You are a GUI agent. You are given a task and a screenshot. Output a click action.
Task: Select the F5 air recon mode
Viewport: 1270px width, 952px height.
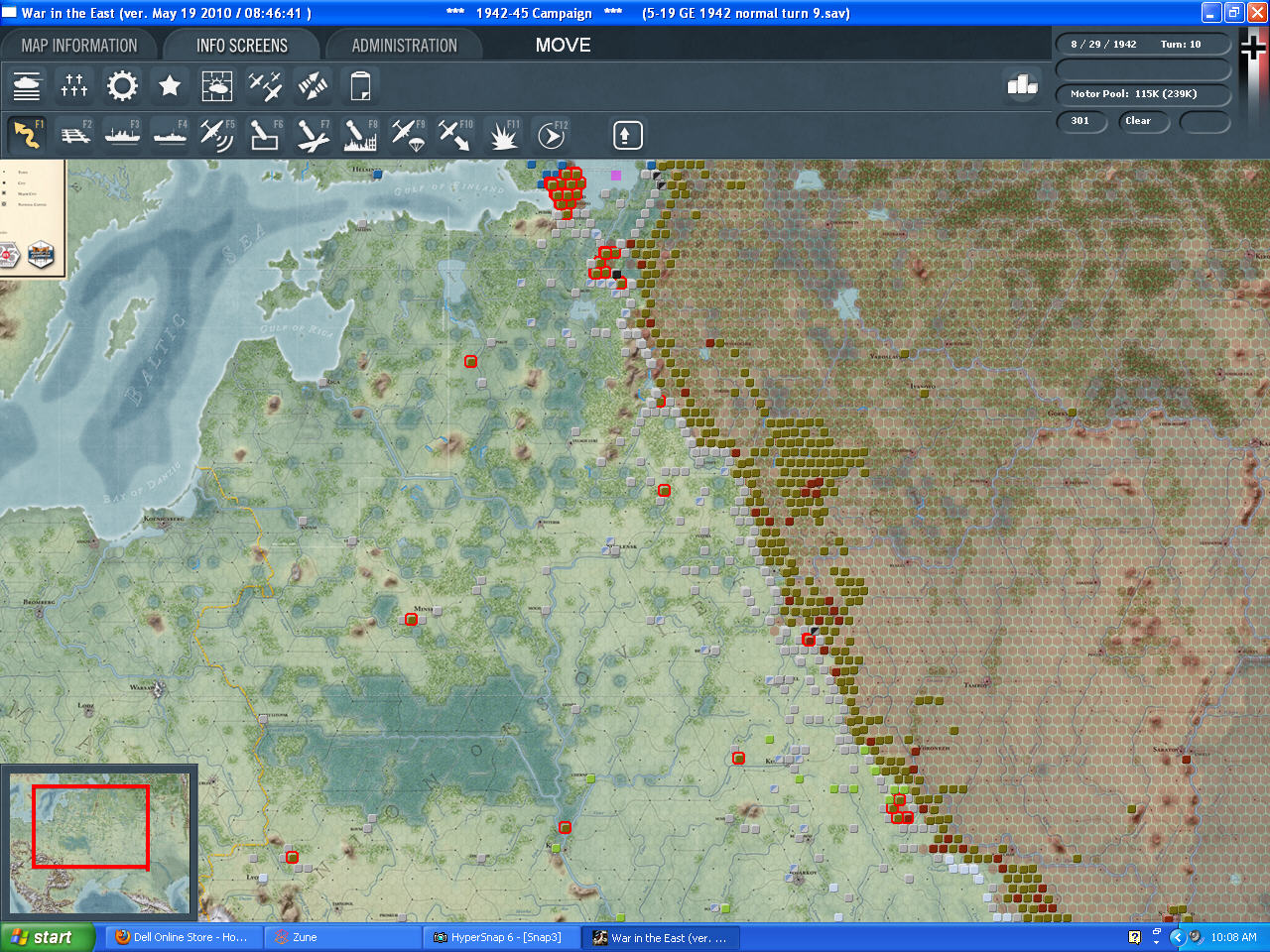pyautogui.click(x=217, y=134)
